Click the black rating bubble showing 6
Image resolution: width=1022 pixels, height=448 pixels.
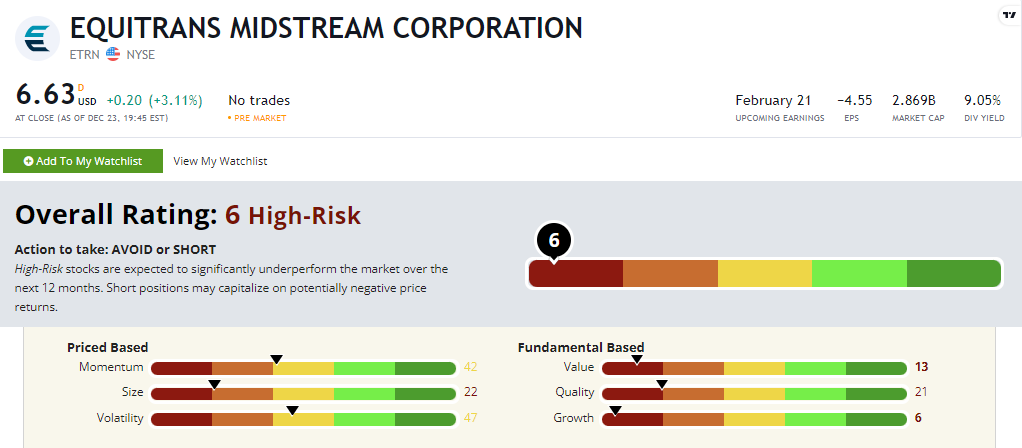click(554, 241)
